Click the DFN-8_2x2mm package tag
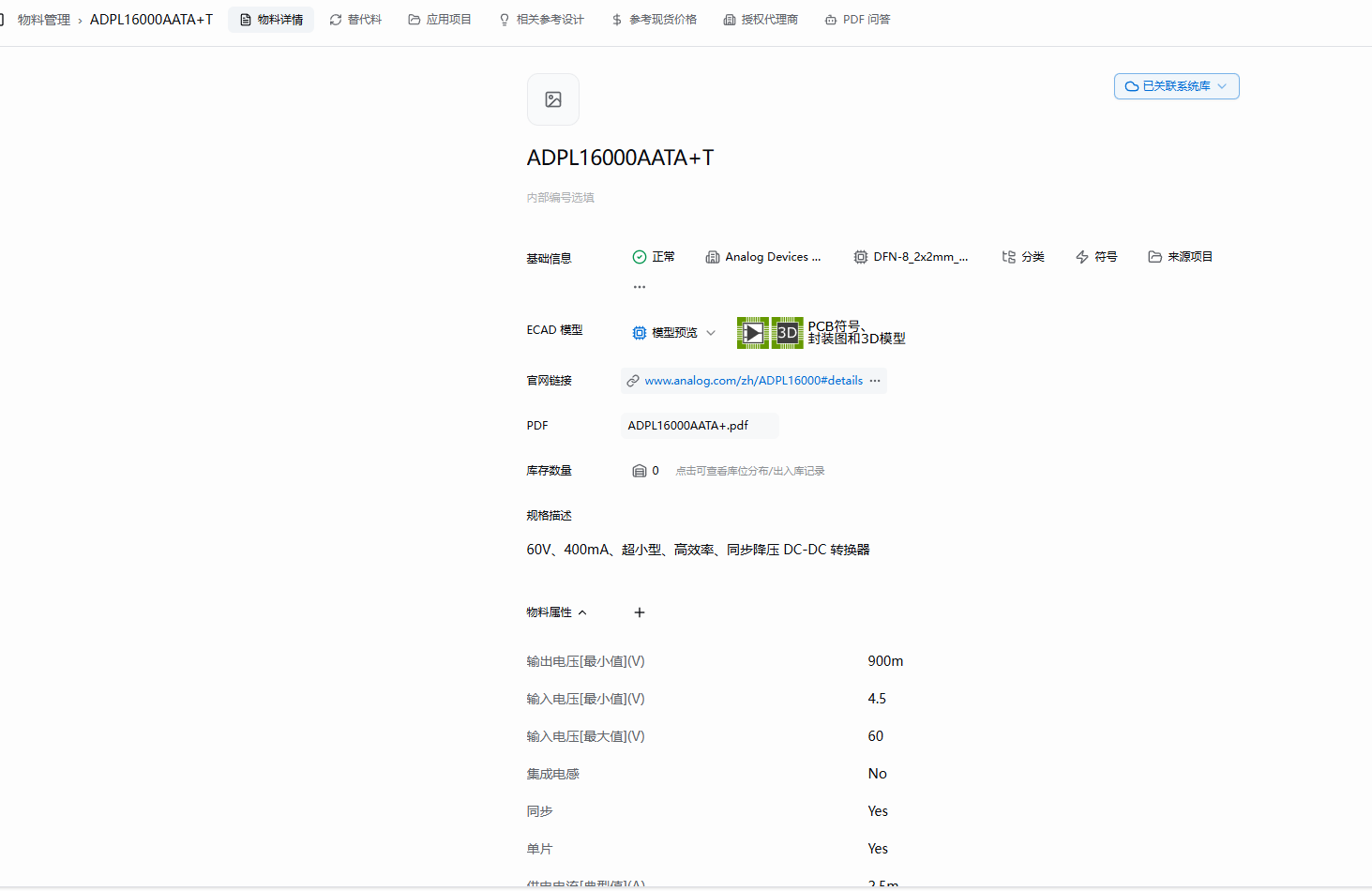1372x891 pixels. (x=911, y=257)
